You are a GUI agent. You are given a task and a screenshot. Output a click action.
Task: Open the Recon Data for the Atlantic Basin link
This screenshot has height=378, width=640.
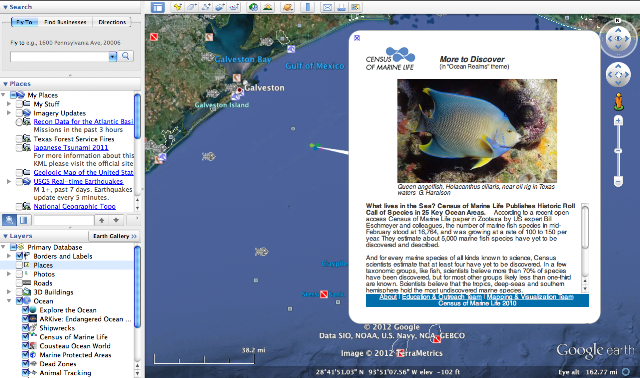click(x=83, y=122)
